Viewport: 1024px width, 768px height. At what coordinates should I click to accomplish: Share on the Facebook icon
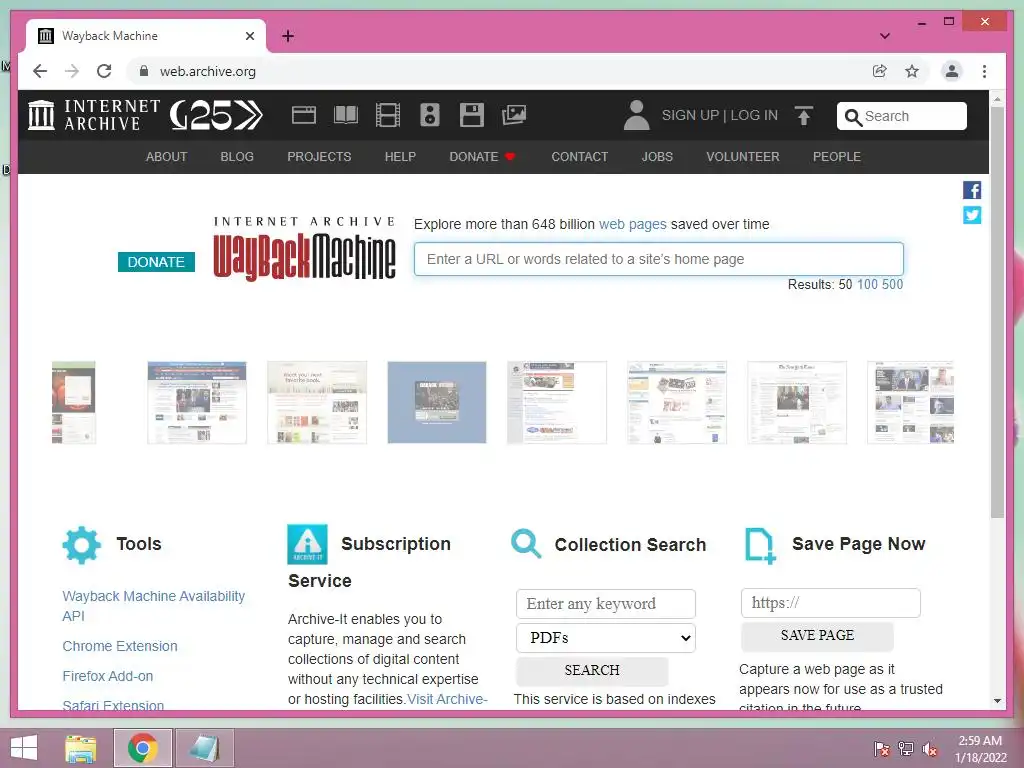972,190
